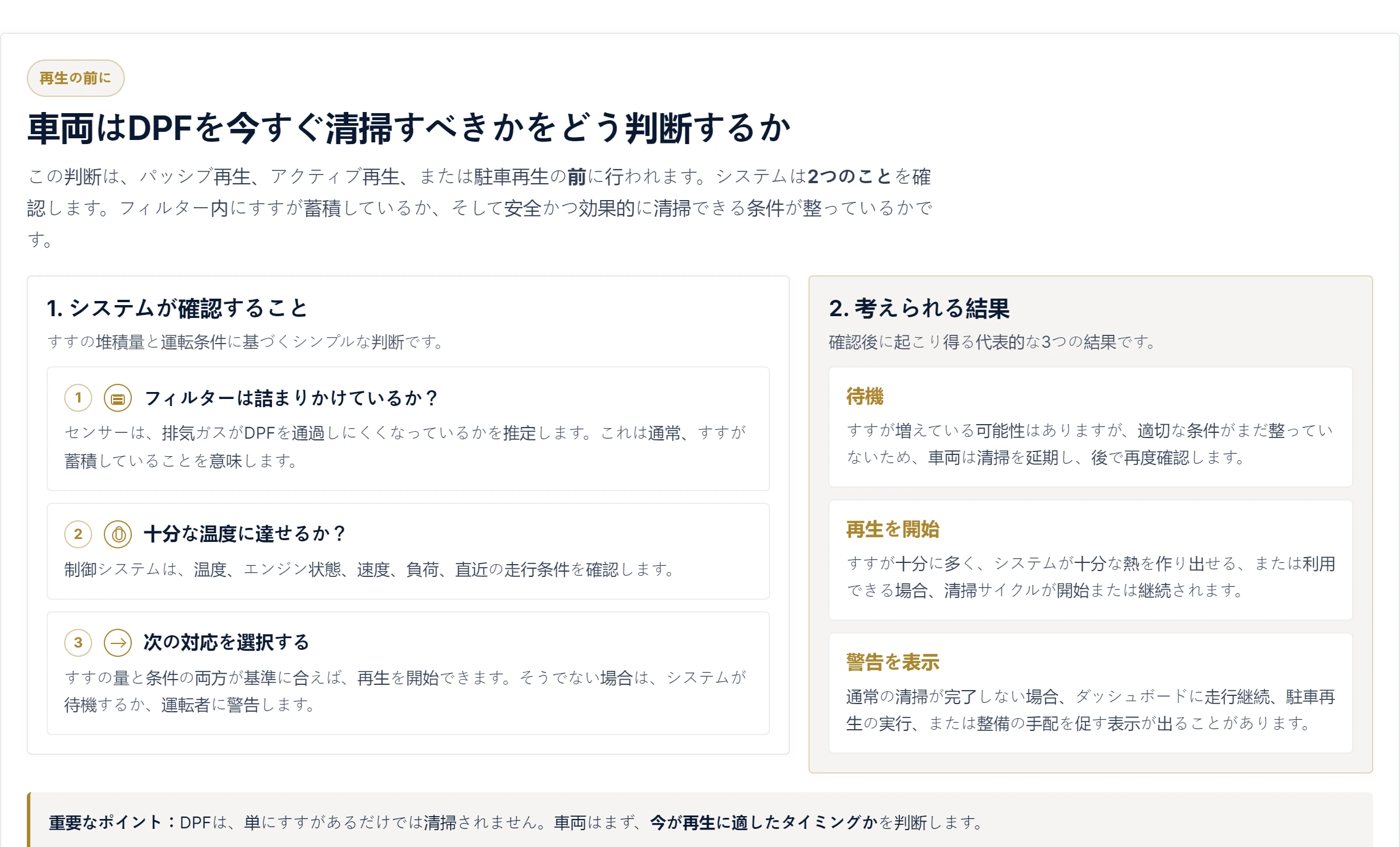
Task: Click the subtitle すすの堆積量と運転条件に基づく
Action: point(245,342)
